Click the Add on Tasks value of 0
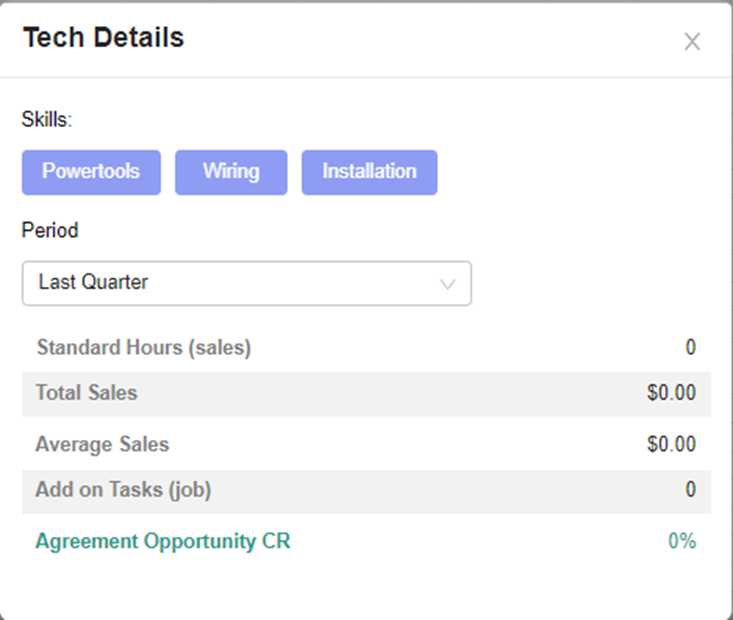Image resolution: width=733 pixels, height=620 pixels. [690, 491]
